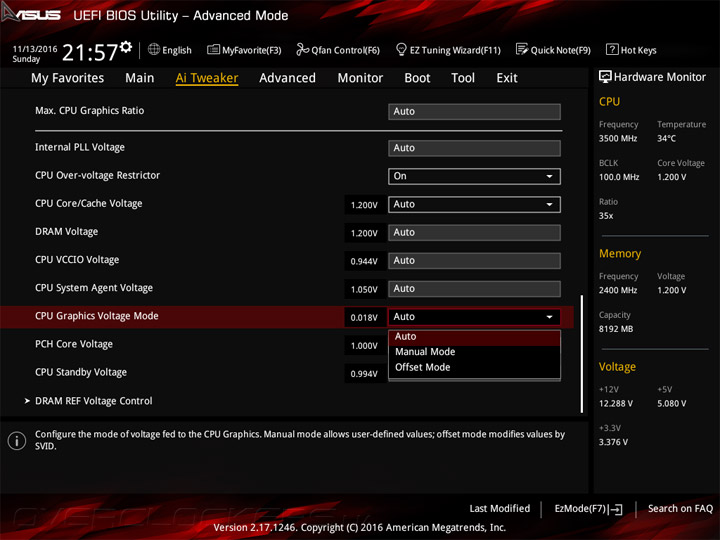Click the 2400 MHz memory frequency
Screen dimensions: 720x540
click(618, 290)
